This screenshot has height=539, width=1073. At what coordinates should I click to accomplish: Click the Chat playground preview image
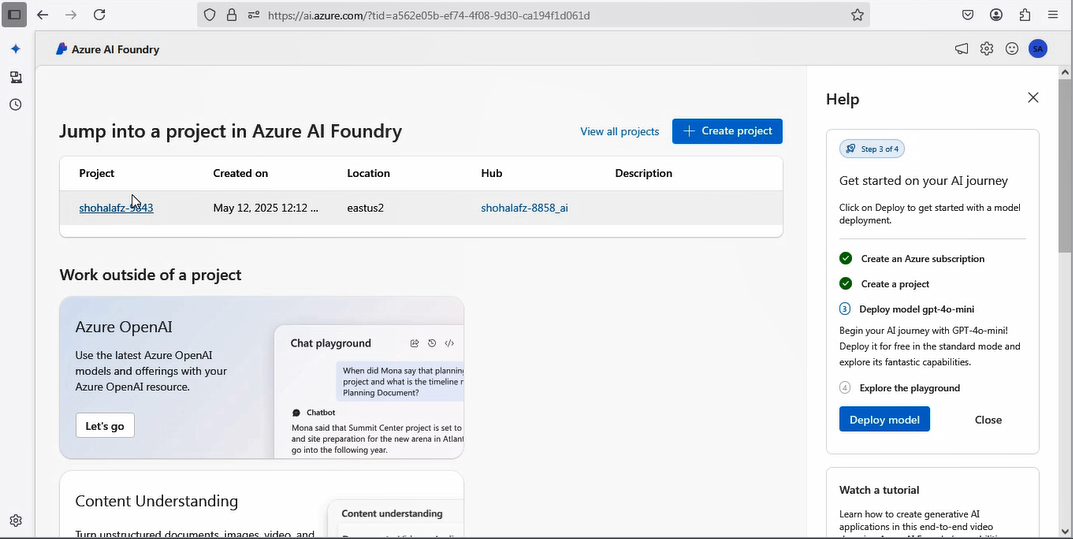(x=369, y=391)
